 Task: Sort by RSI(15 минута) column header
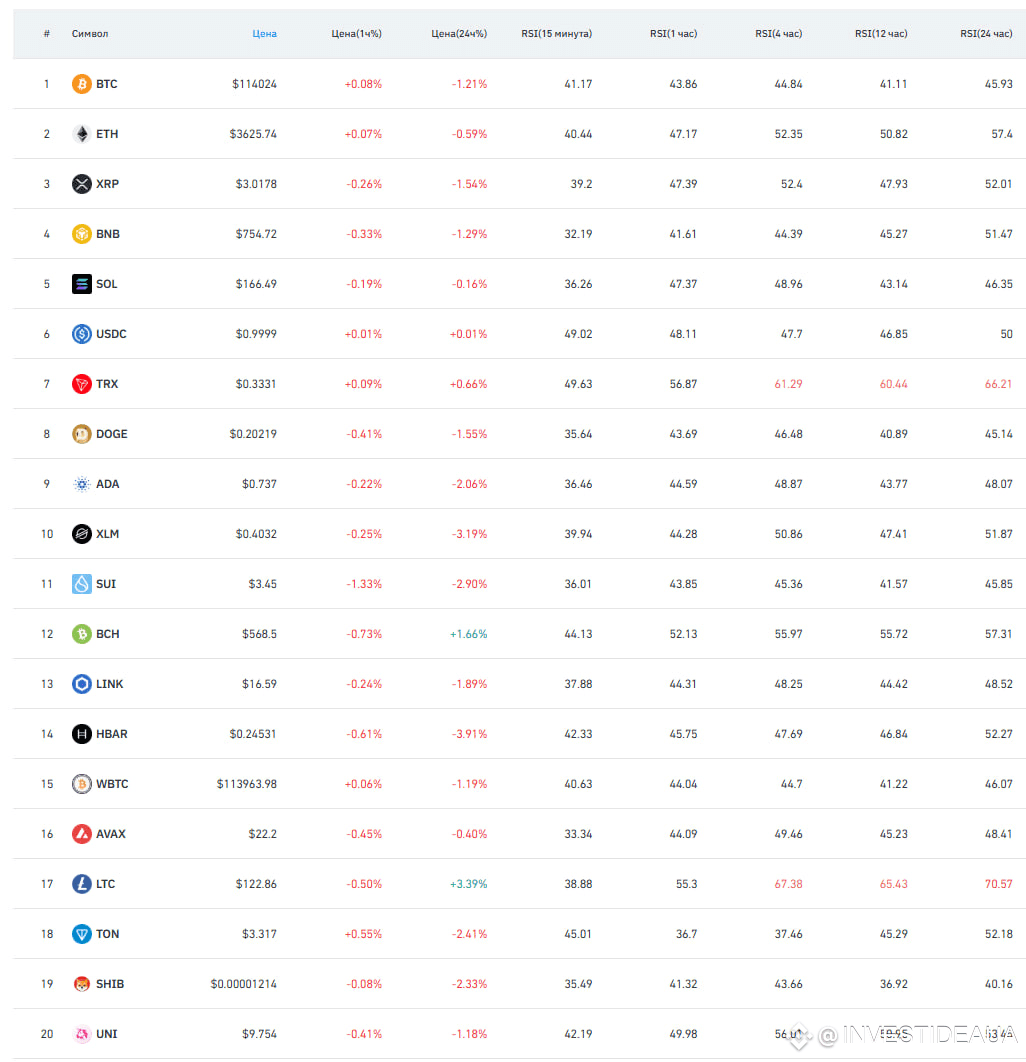pos(556,34)
